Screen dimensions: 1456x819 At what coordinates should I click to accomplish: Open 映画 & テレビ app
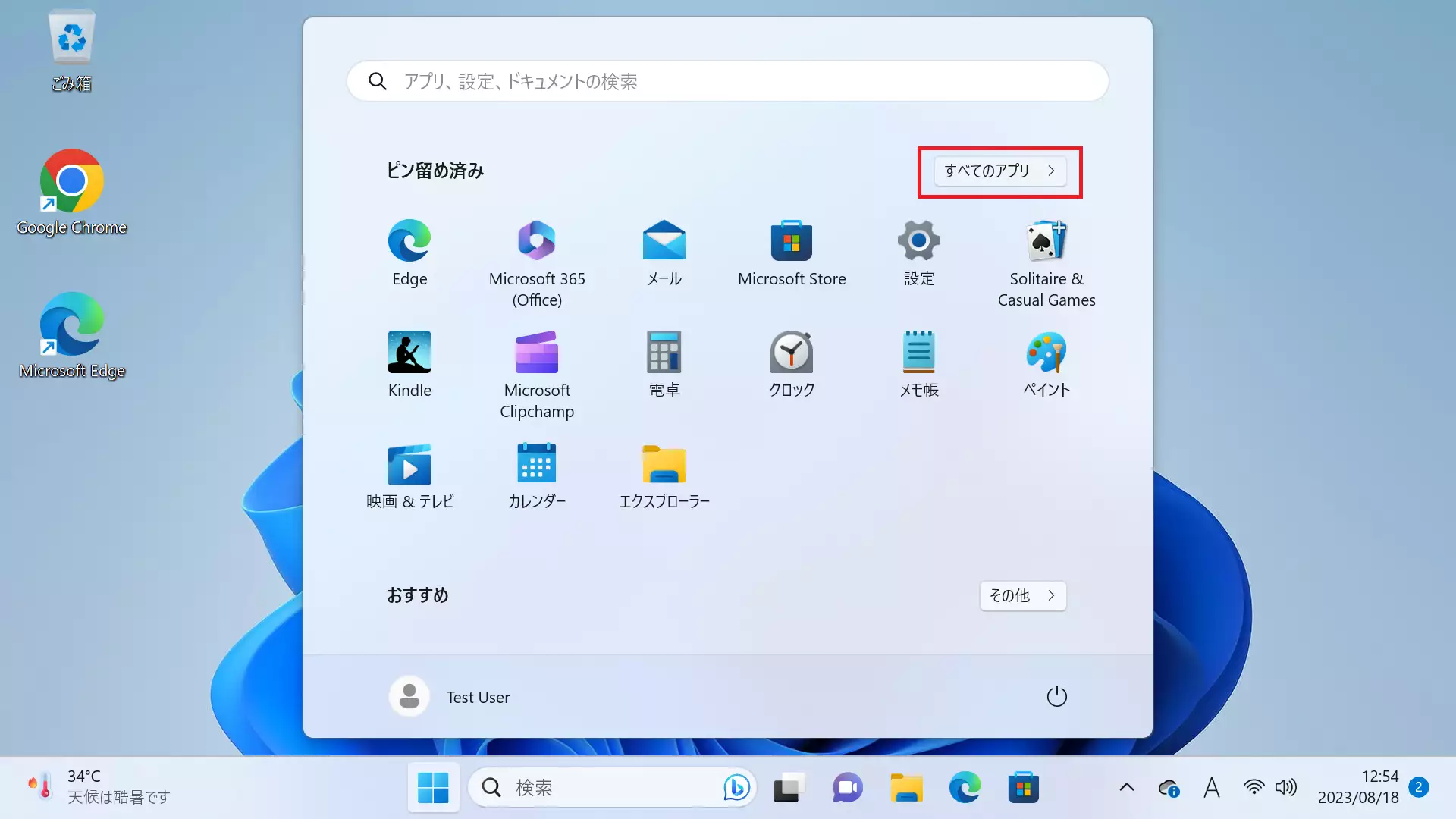click(409, 476)
